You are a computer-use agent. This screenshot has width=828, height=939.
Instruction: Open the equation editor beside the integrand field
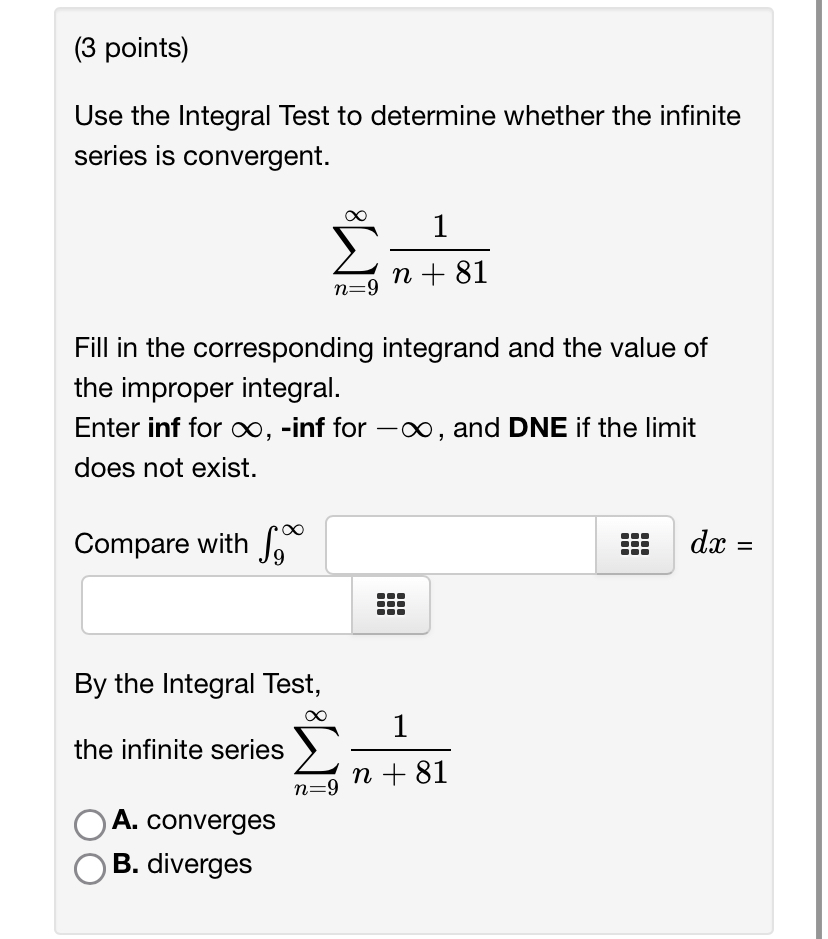point(637,544)
